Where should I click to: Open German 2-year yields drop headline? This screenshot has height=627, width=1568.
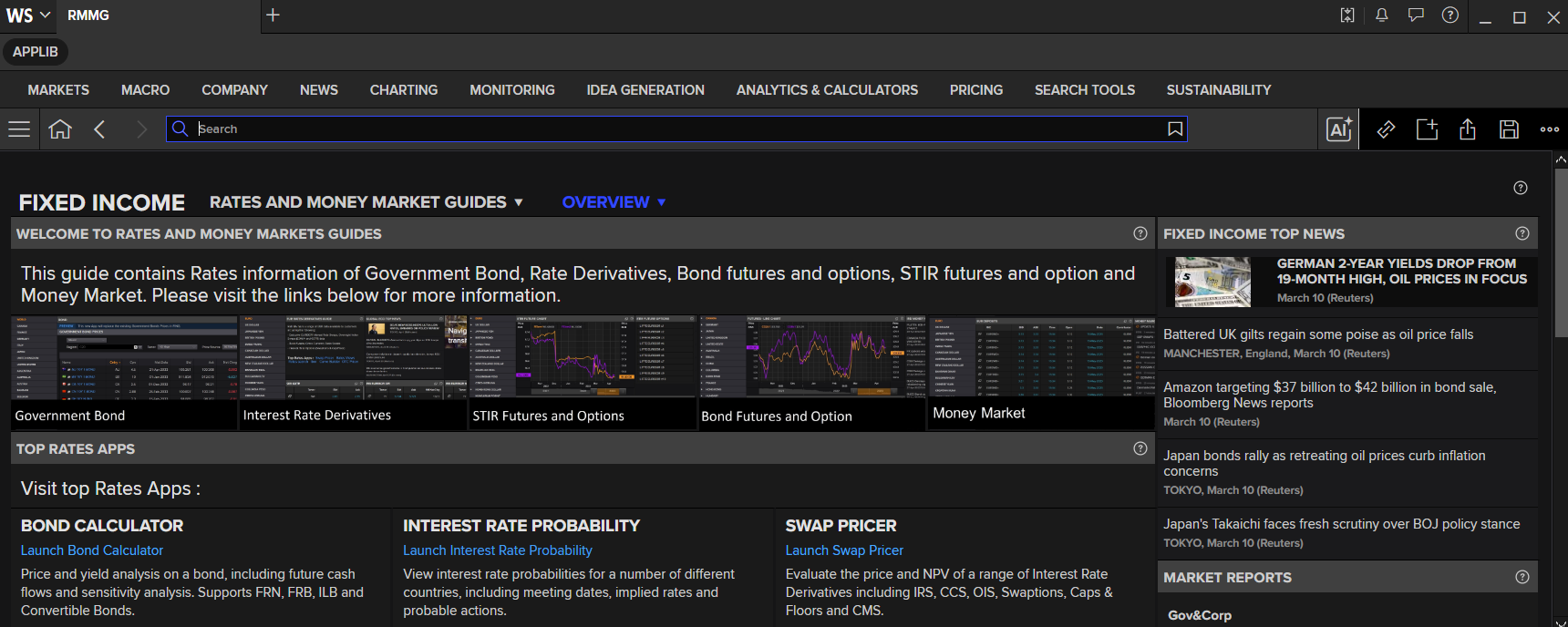(x=1401, y=272)
